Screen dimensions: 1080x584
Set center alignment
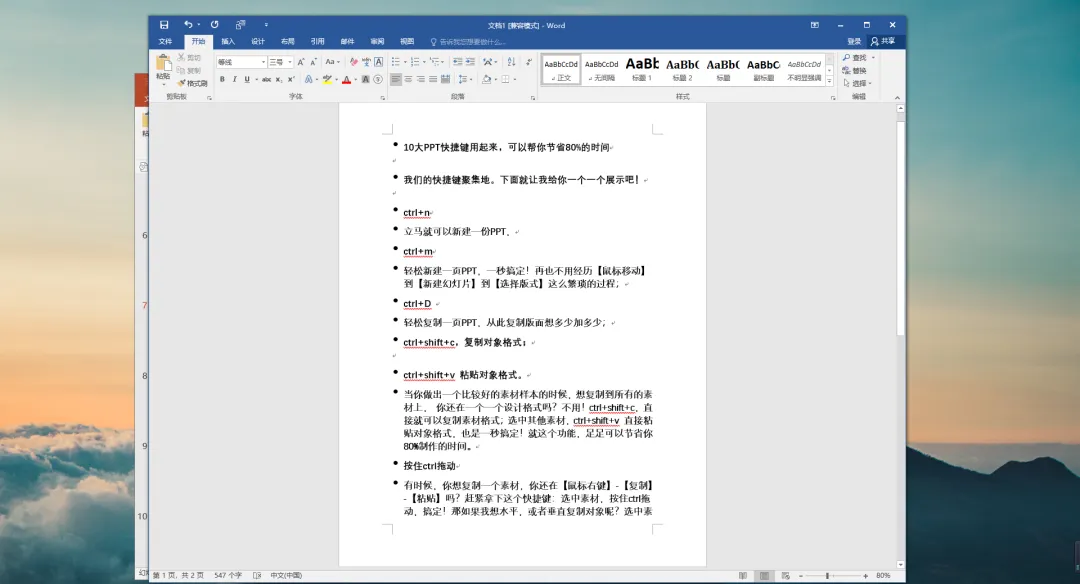[408, 80]
